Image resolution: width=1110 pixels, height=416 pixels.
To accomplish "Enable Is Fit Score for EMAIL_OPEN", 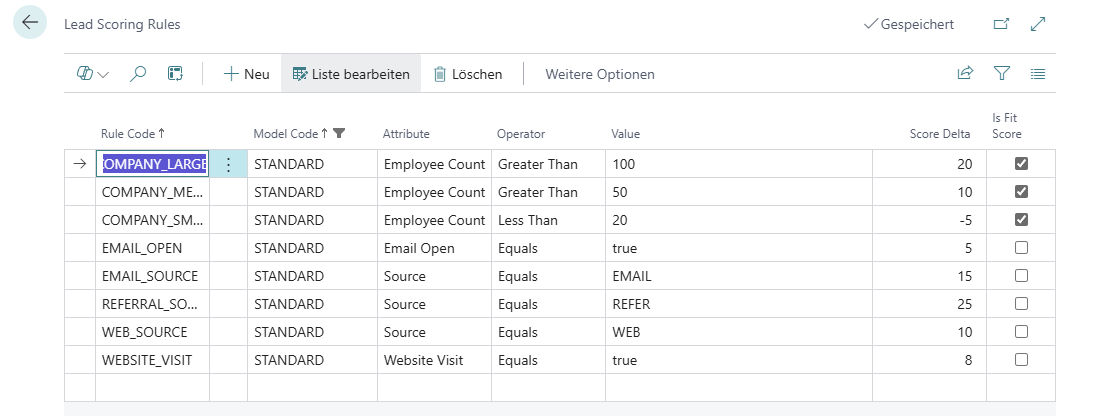I will [1021, 248].
